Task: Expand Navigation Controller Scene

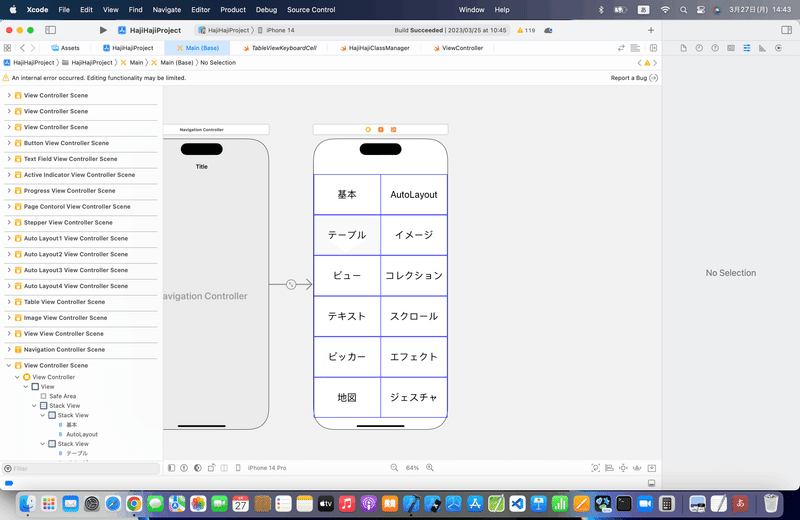Action: (9, 350)
